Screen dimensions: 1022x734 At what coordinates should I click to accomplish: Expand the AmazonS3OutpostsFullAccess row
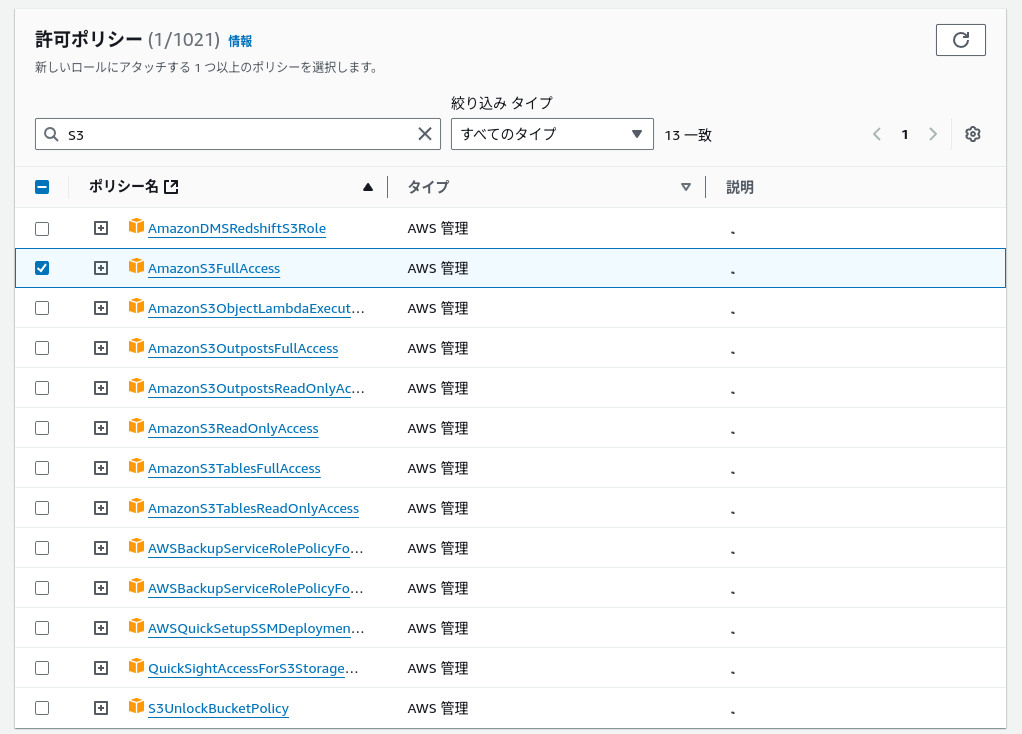pos(100,348)
